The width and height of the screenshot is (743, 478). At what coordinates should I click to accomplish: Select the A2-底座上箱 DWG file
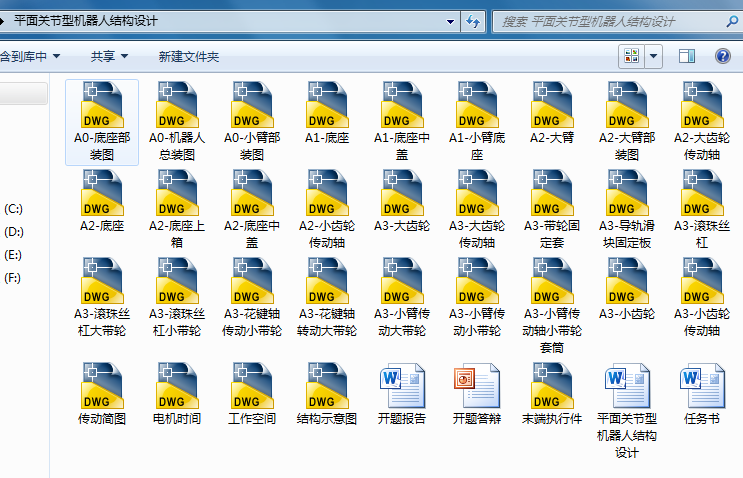[x=177, y=209]
